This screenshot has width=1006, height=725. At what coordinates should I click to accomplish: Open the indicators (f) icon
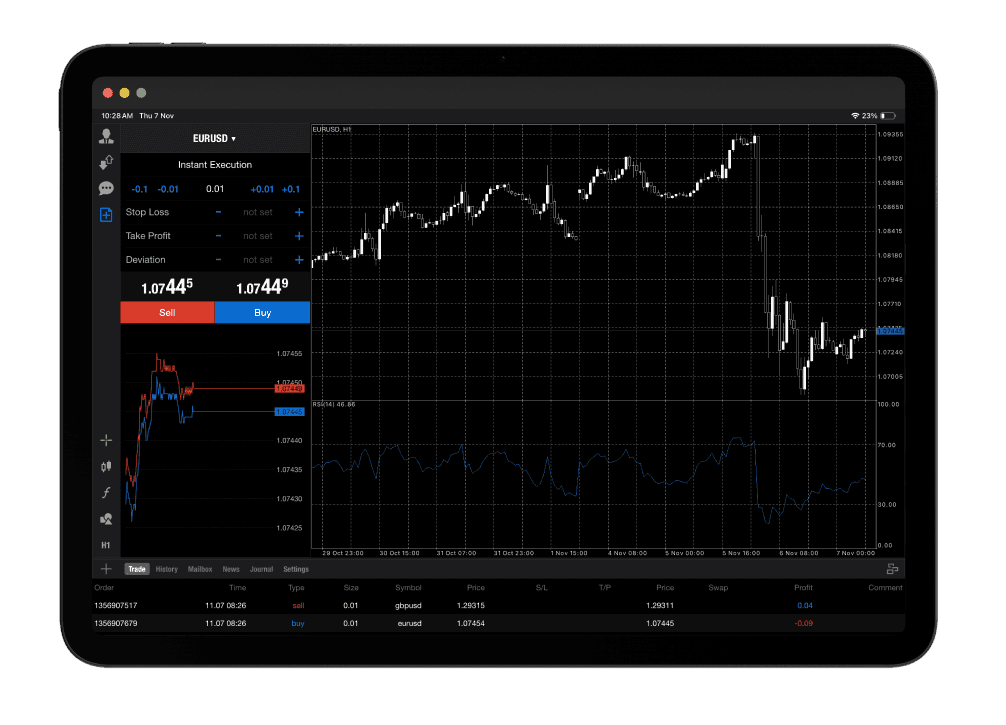(x=106, y=492)
